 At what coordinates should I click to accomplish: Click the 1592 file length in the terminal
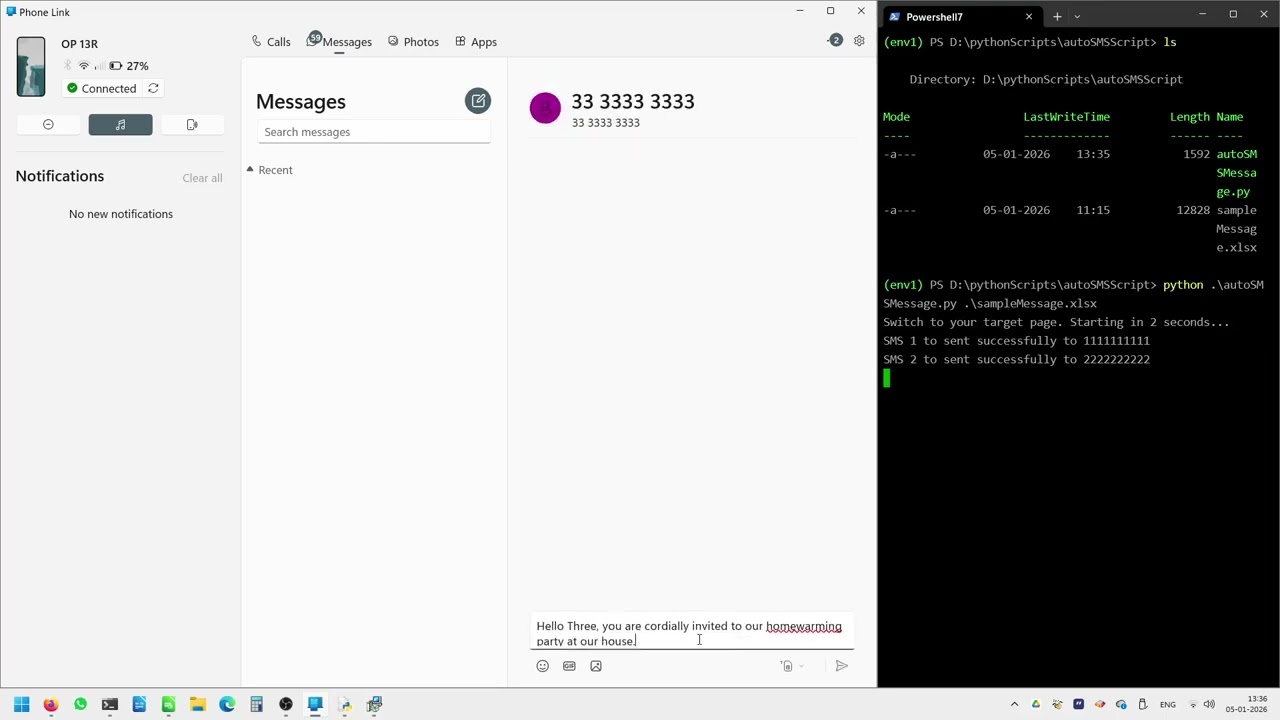coord(1196,154)
